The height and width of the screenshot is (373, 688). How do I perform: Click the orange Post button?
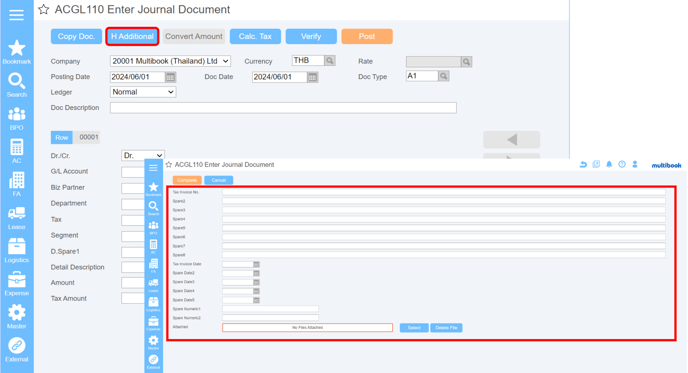[367, 36]
